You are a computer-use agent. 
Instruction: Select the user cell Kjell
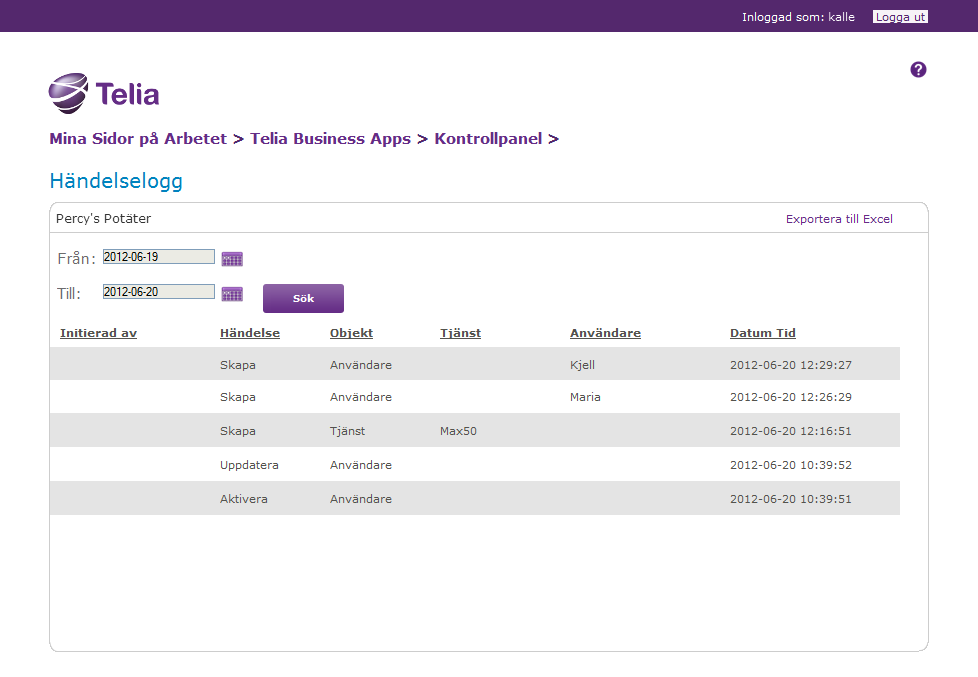coord(583,365)
